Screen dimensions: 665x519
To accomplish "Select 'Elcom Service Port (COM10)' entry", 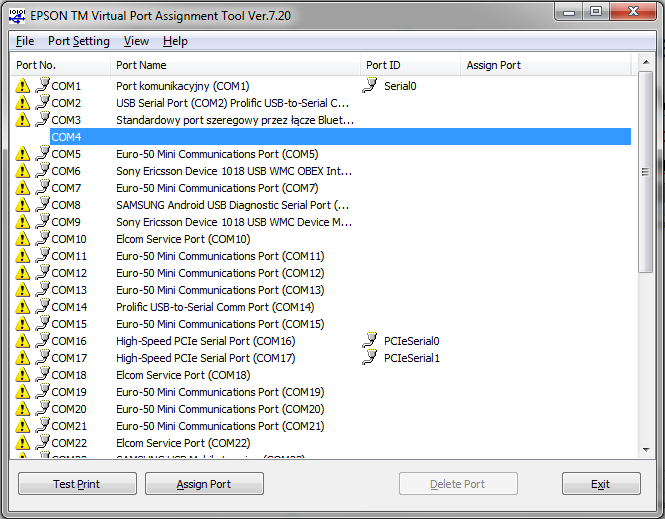I will pos(183,239).
